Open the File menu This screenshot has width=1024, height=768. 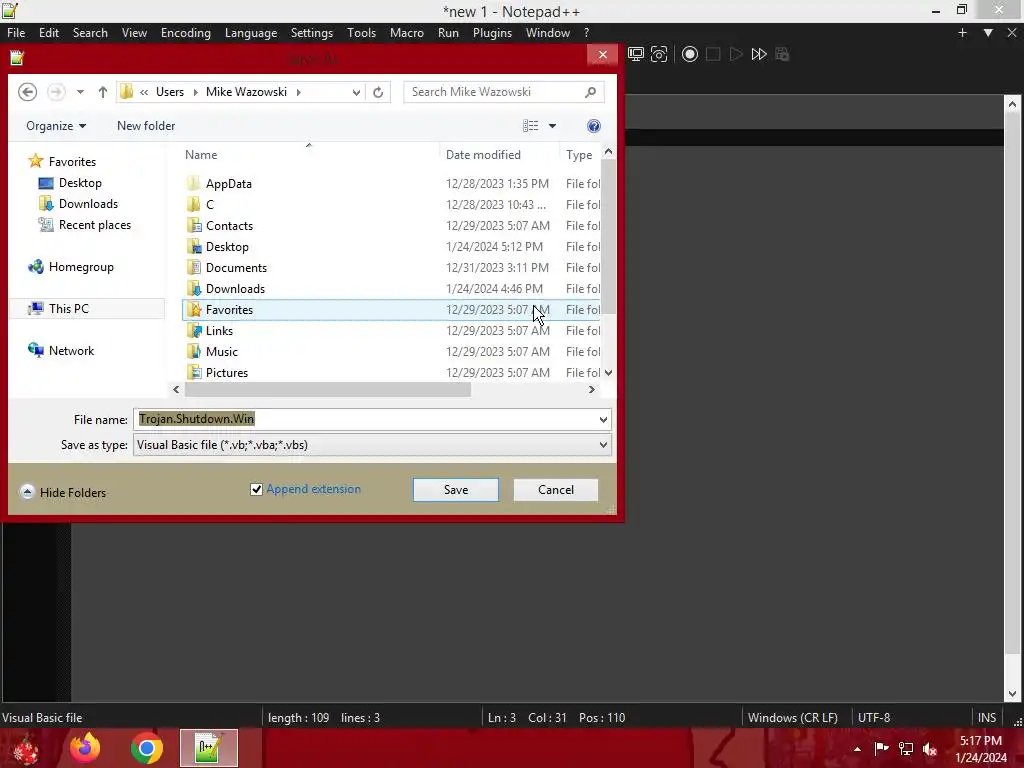click(x=16, y=33)
